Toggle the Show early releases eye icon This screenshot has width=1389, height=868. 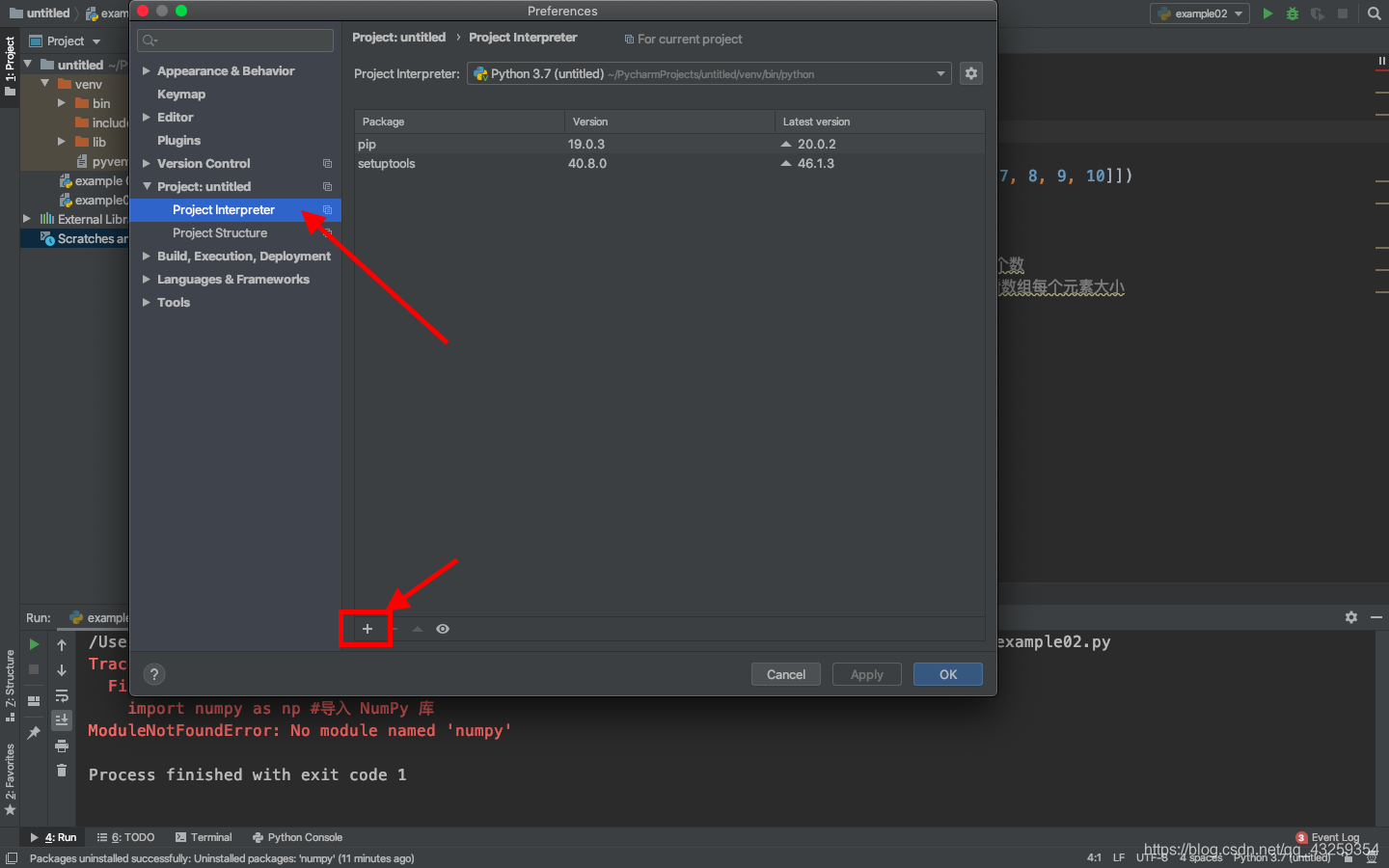coord(443,629)
